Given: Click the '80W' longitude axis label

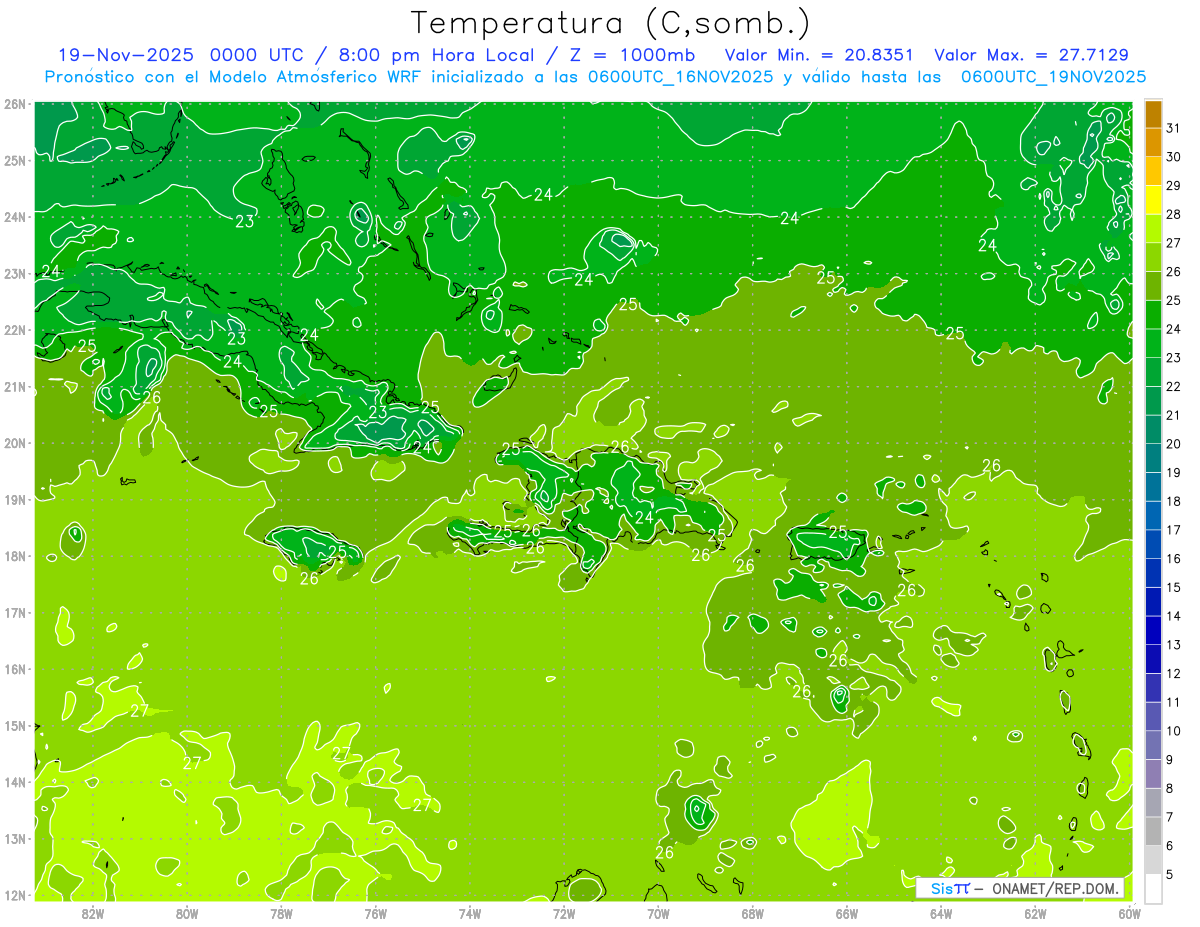Looking at the screenshot, I should click(187, 913).
